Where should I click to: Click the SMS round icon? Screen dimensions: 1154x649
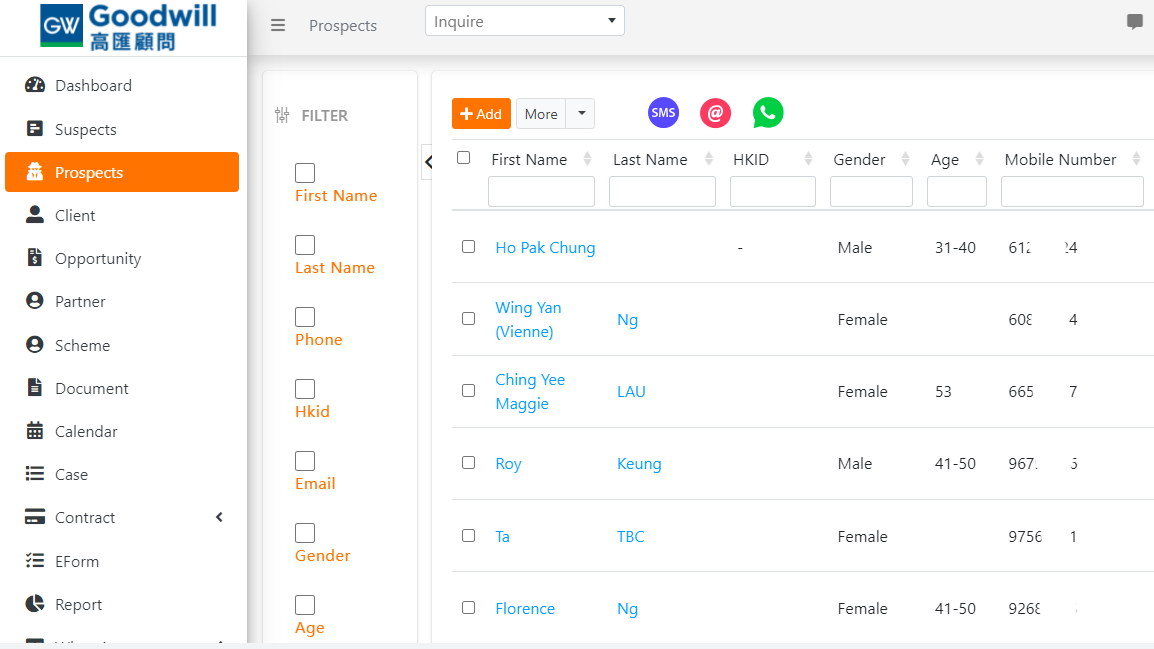pos(663,113)
